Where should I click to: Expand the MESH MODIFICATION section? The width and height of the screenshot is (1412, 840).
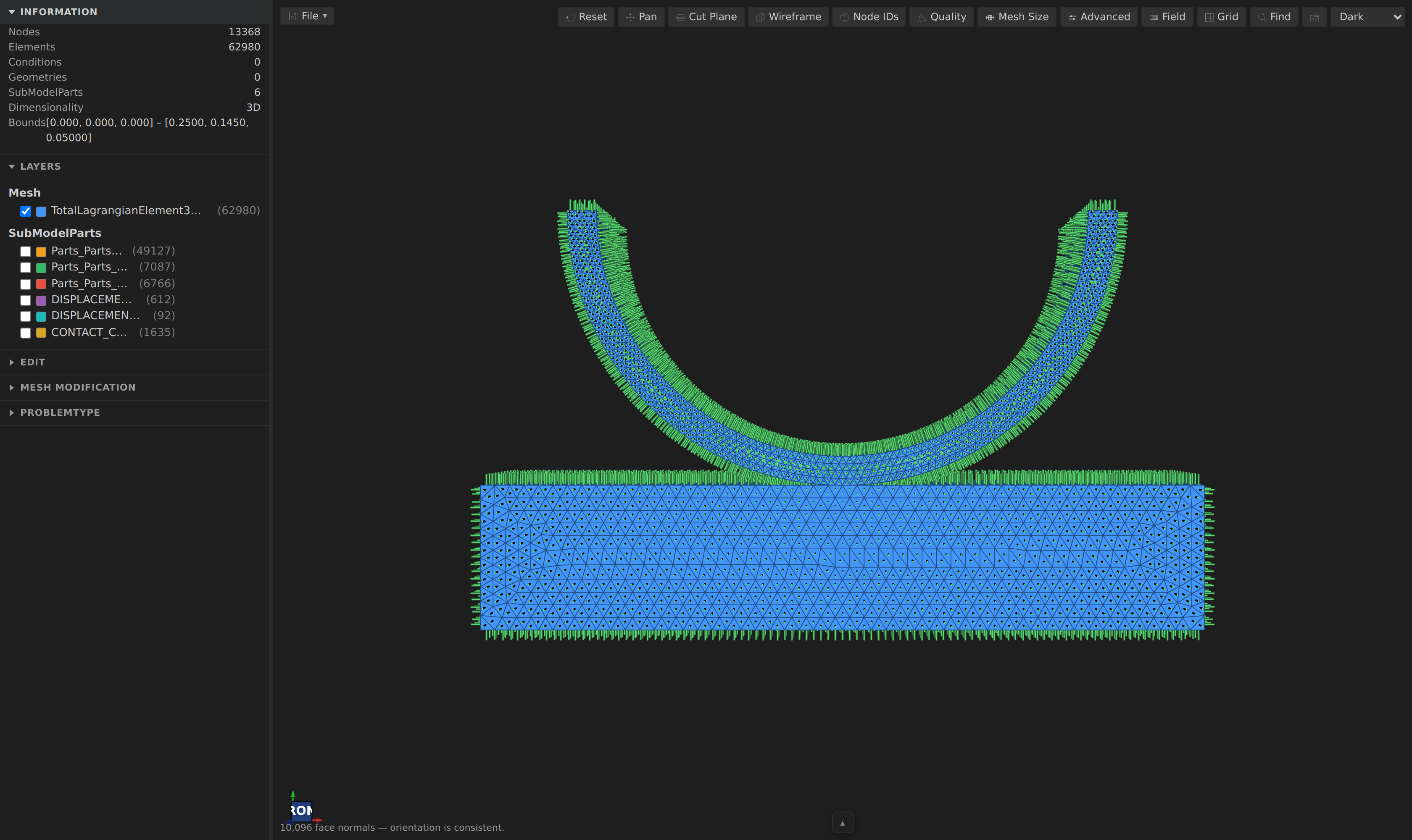[134, 388]
